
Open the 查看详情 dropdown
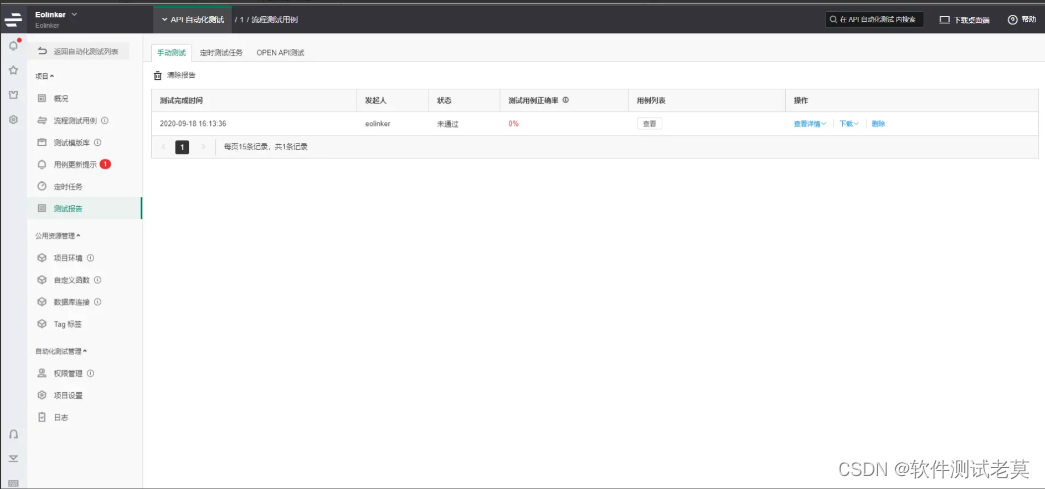click(x=810, y=124)
